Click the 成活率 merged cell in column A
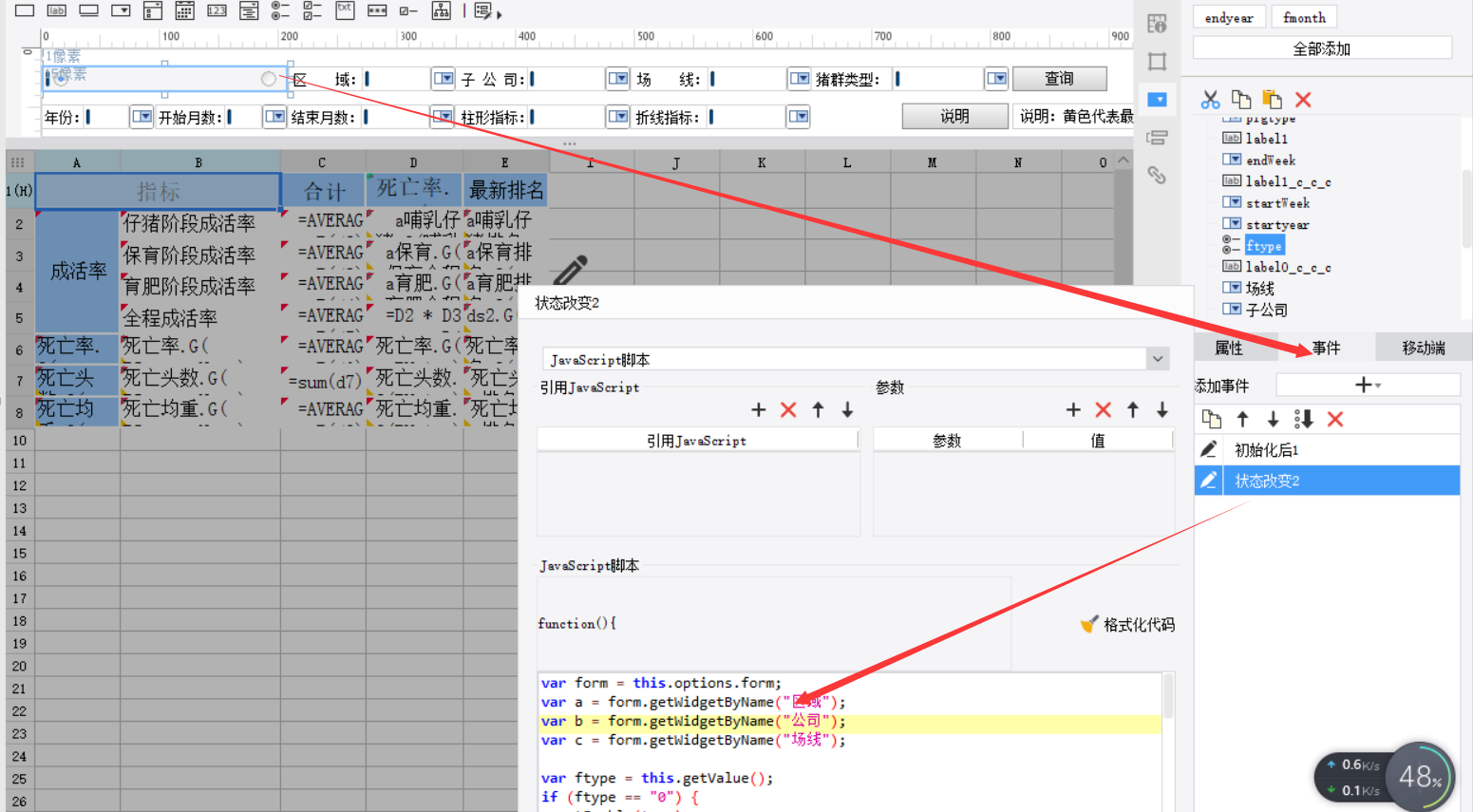The width and height of the screenshot is (1473, 812). [x=78, y=271]
